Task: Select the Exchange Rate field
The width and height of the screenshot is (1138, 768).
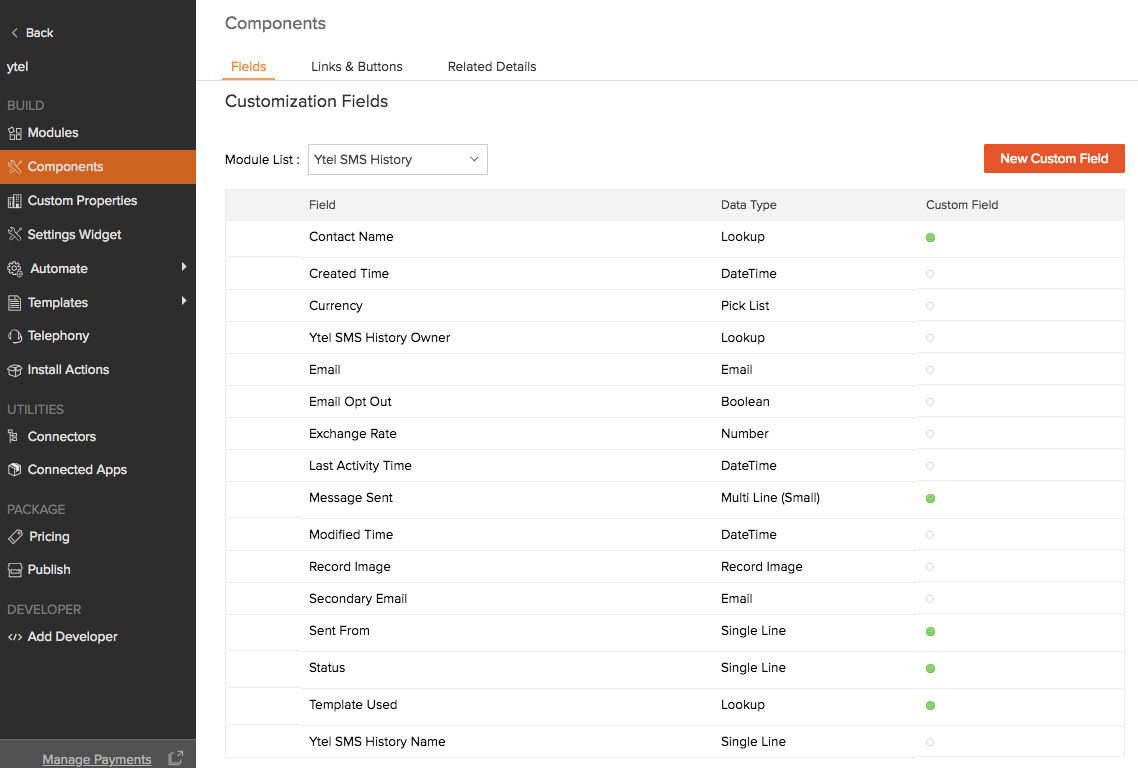Action: [353, 433]
